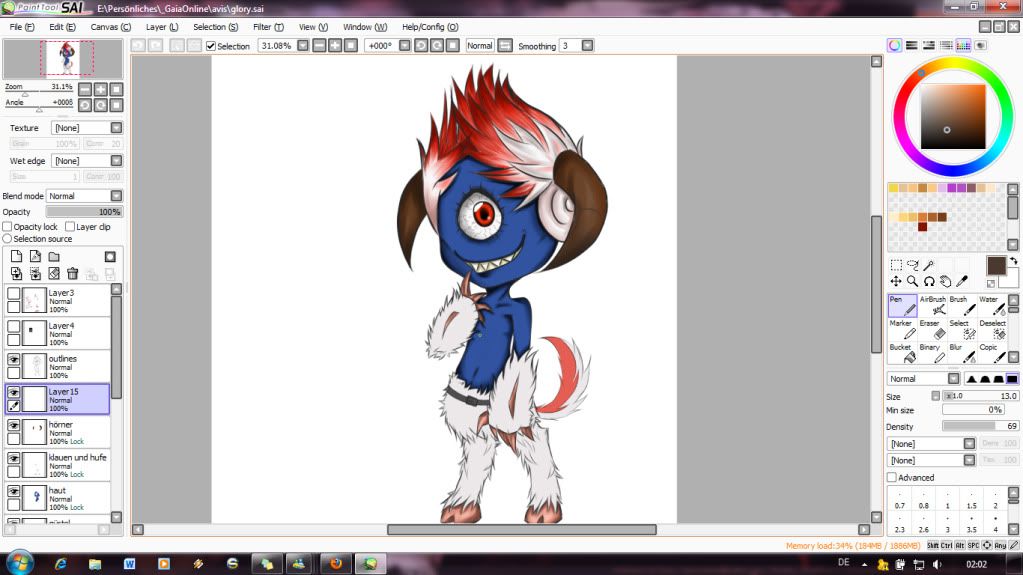The height and width of the screenshot is (575, 1023).
Task: Delete the selected layer with trash icon
Action: 72,274
